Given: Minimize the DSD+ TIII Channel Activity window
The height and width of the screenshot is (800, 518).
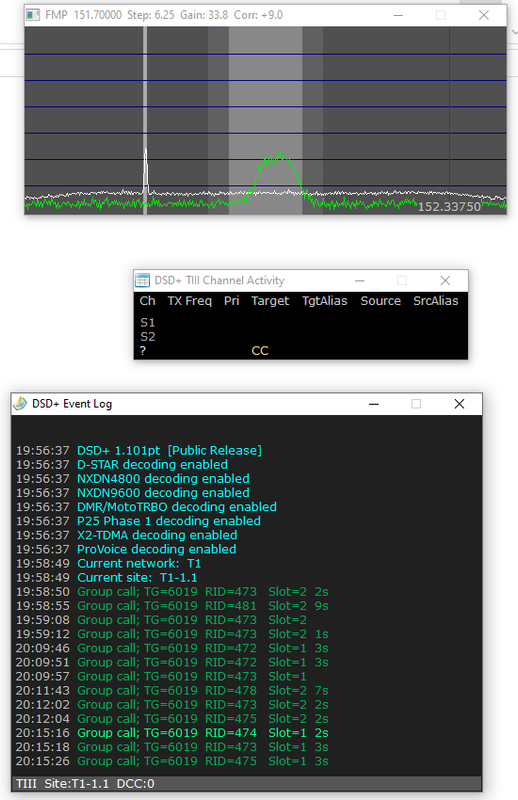Looking at the screenshot, I should click(x=360, y=281).
